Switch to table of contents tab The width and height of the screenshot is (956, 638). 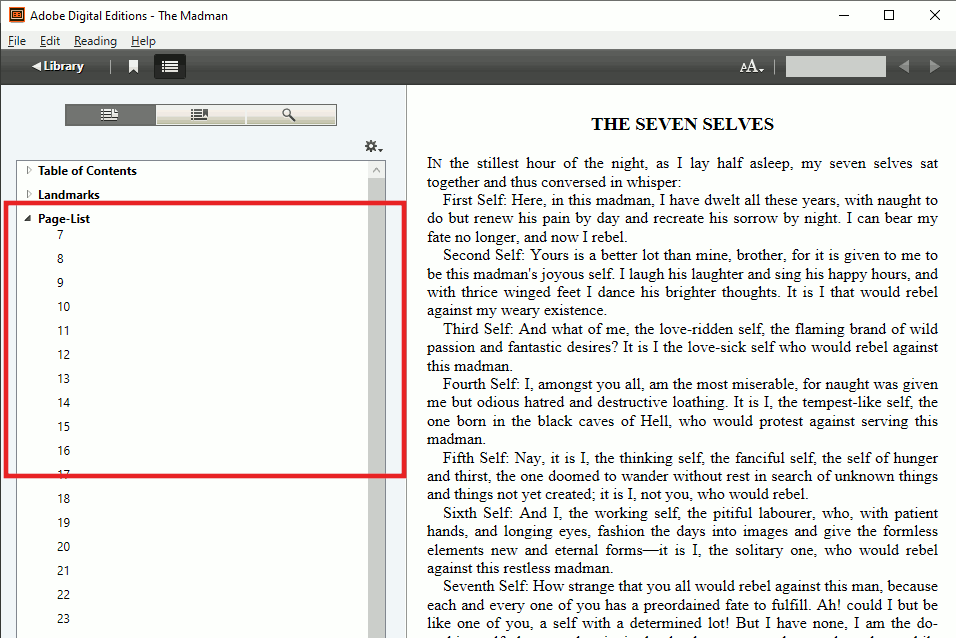[x=110, y=115]
